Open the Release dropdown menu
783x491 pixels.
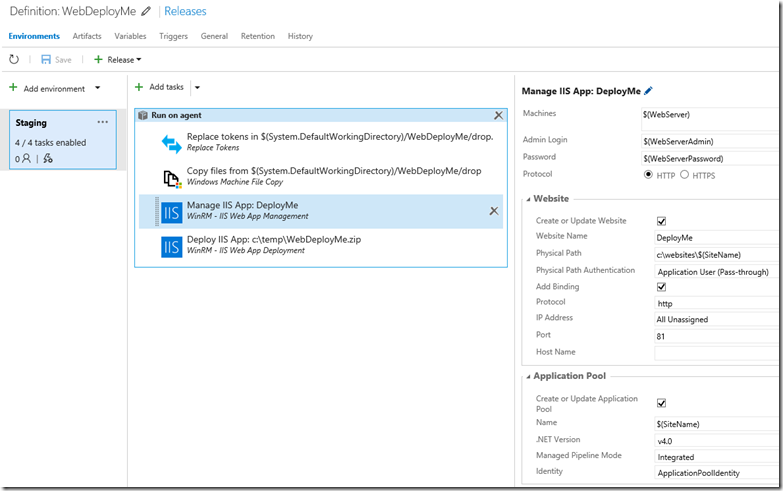coord(117,60)
